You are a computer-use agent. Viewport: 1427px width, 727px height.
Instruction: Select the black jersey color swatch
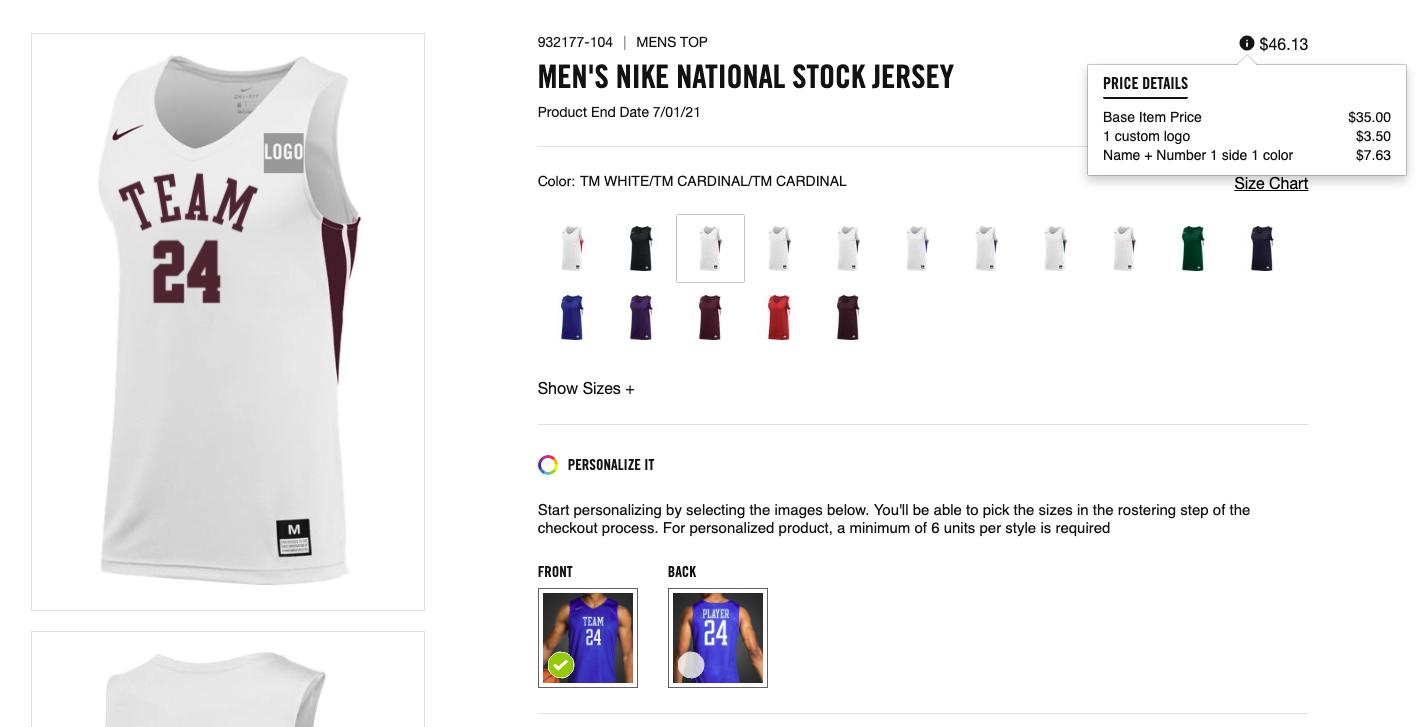coord(640,247)
